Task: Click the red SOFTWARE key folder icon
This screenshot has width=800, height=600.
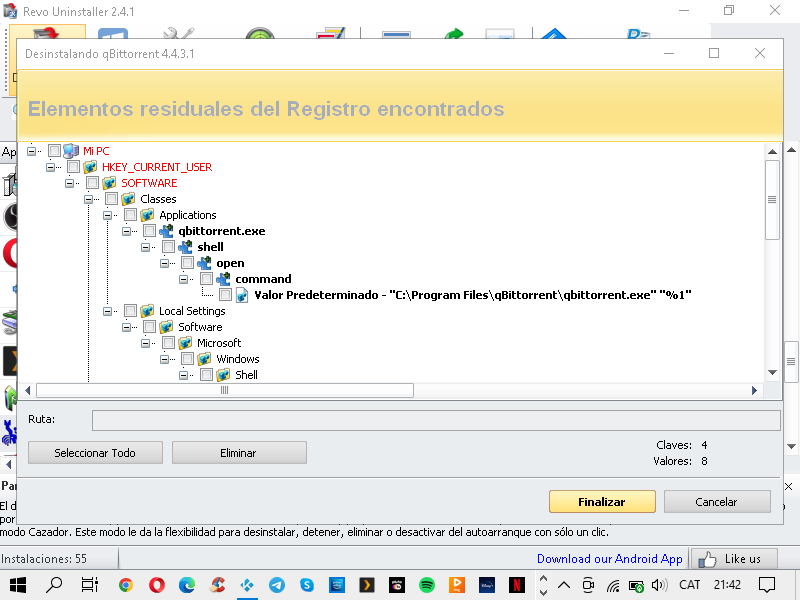Action: (109, 183)
